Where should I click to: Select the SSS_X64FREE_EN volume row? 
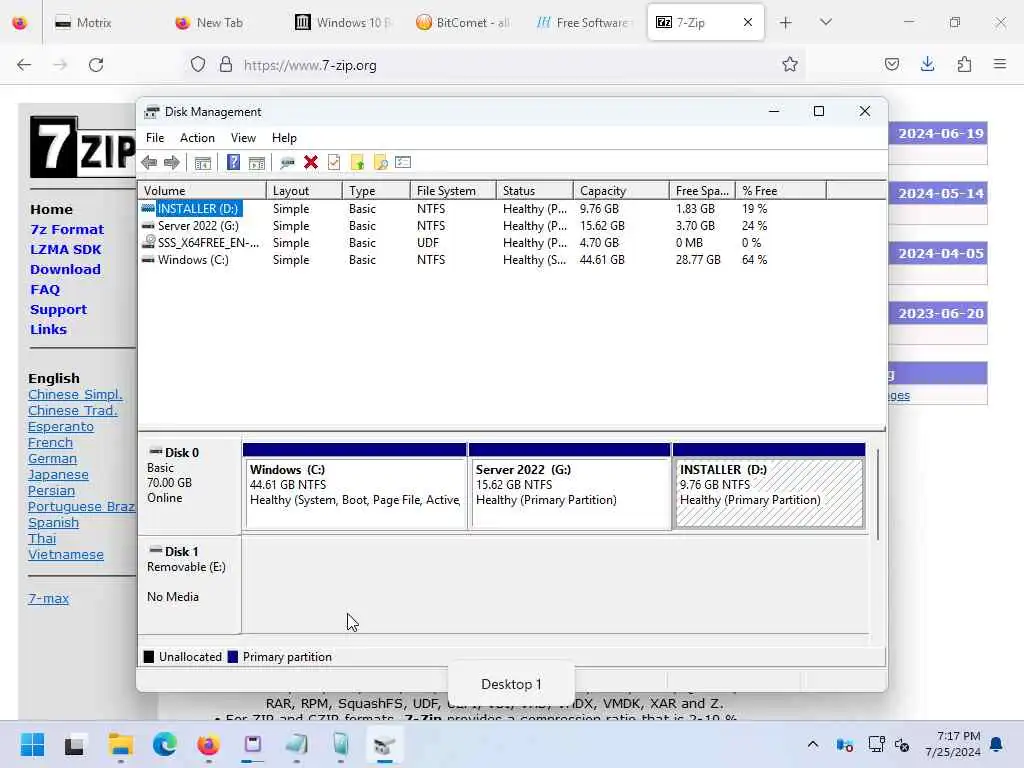point(511,243)
